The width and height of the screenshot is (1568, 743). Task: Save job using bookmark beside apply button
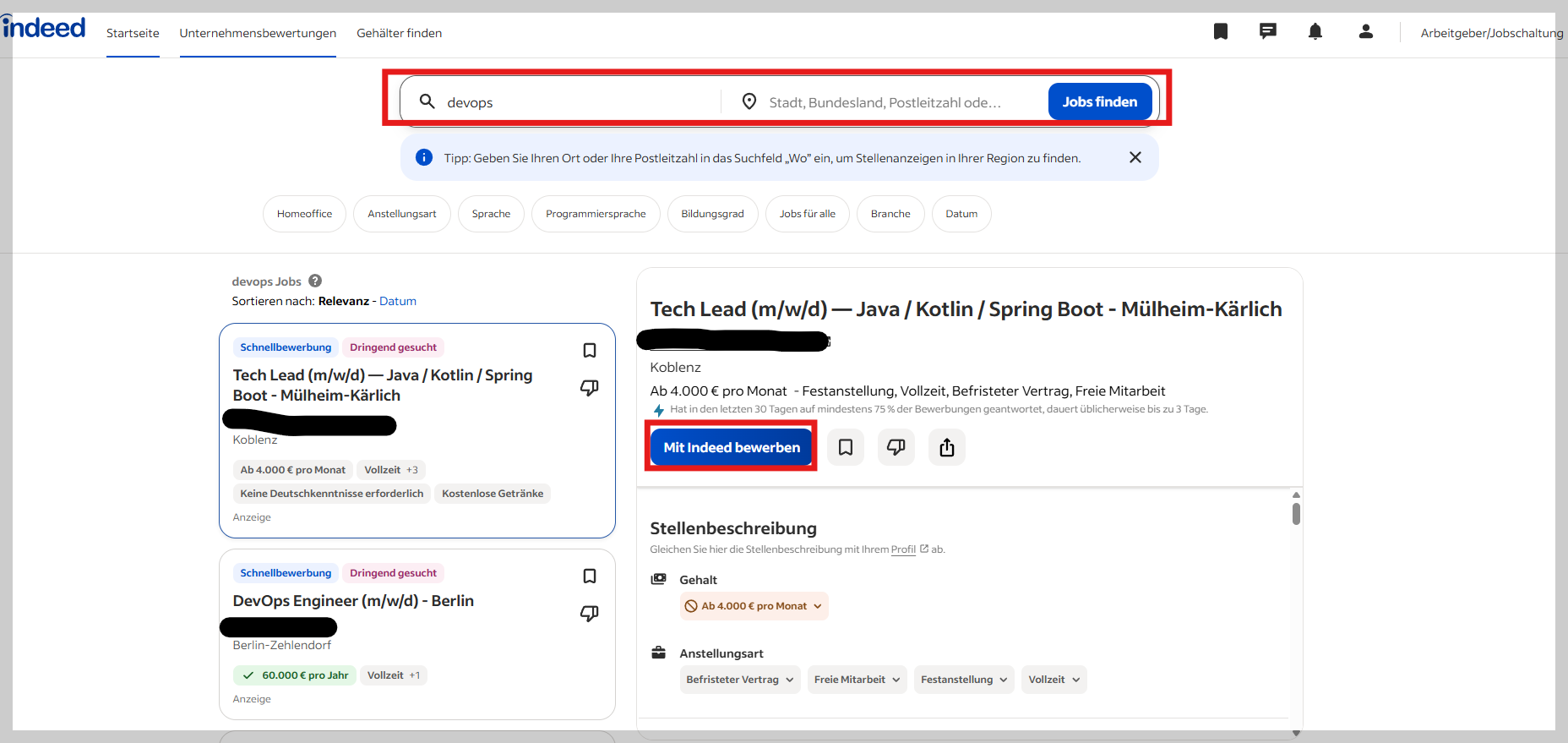click(x=846, y=447)
